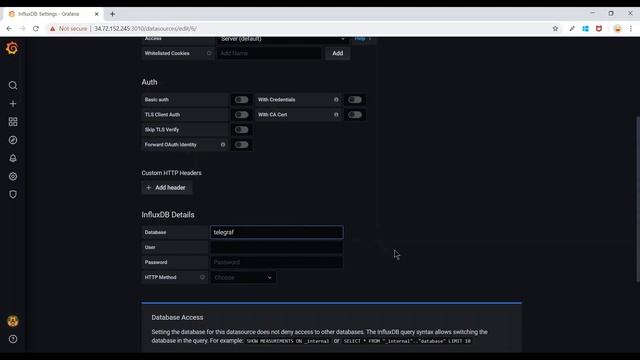Image resolution: width=640 pixels, height=360 pixels.
Task: Show With CA Cert info icon
Action: point(336,115)
